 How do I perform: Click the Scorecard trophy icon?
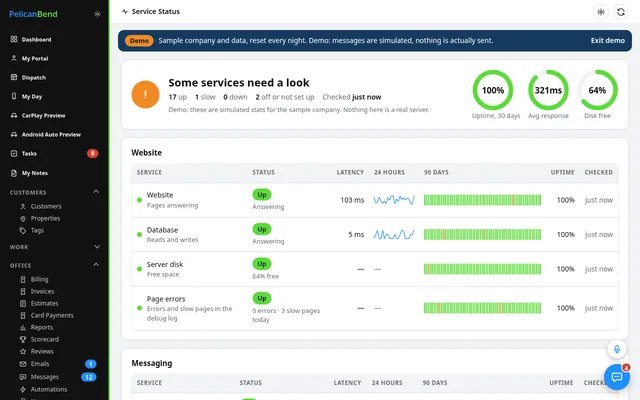point(23,339)
